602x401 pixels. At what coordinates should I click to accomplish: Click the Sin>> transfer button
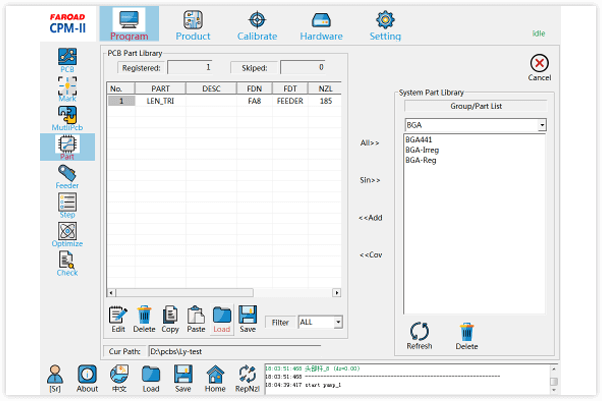(x=370, y=180)
